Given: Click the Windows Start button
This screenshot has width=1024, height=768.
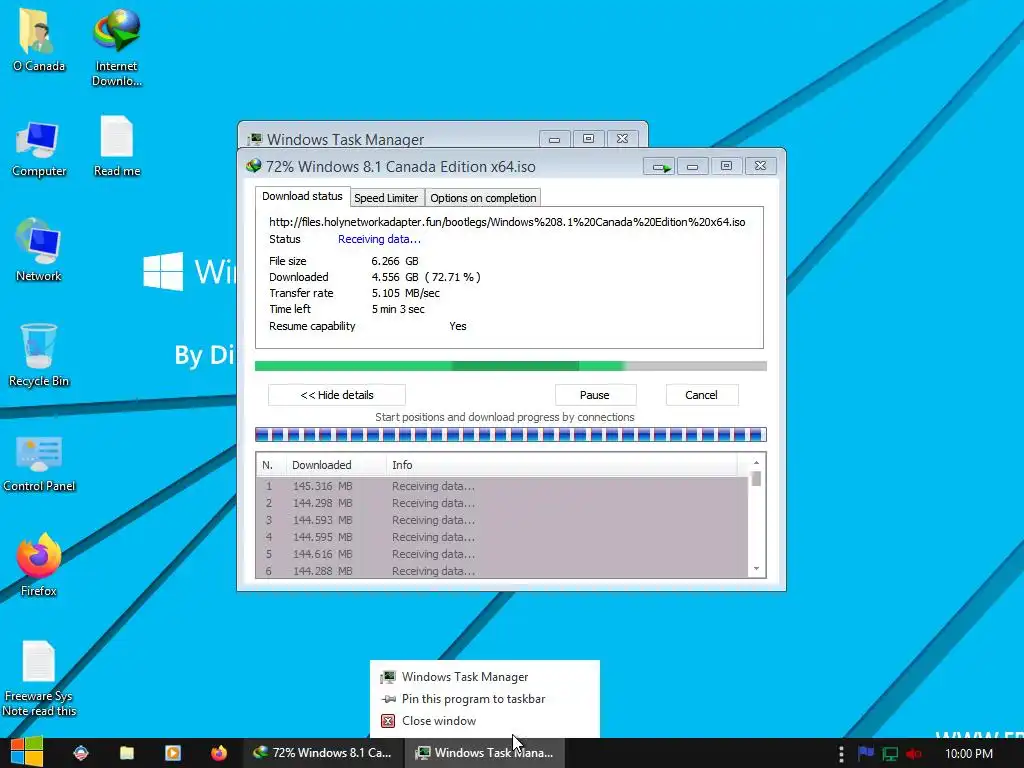Looking at the screenshot, I should (x=27, y=752).
